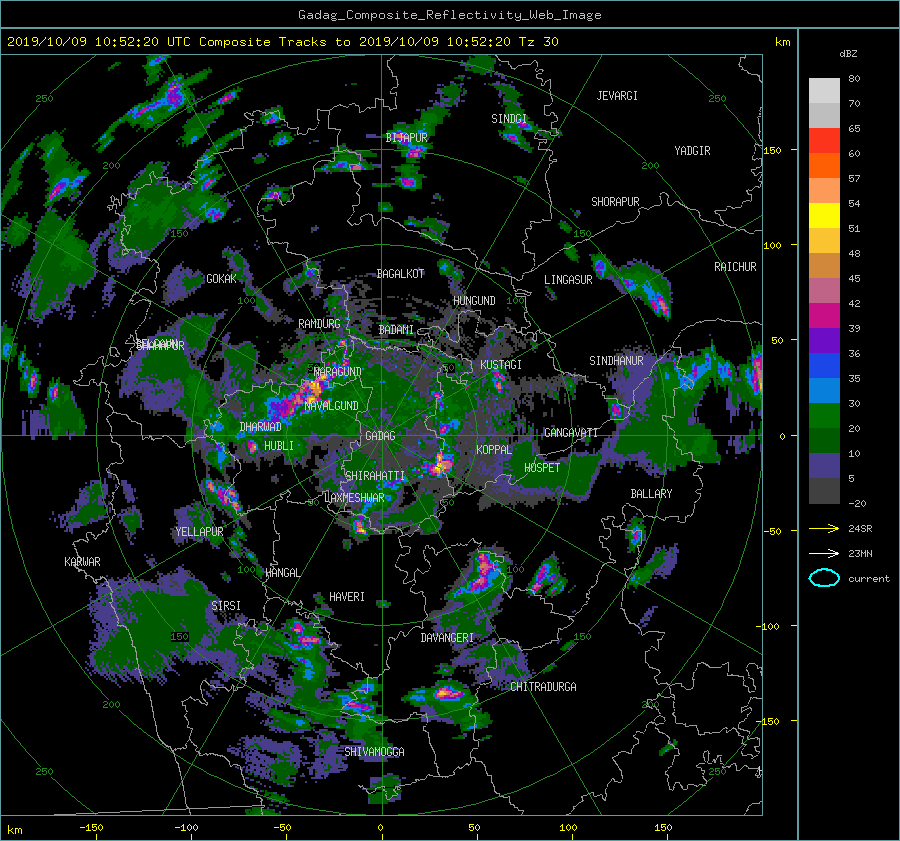Click the 150 tick on the bottom axis
Image resolution: width=900 pixels, height=841 pixels.
(x=663, y=827)
